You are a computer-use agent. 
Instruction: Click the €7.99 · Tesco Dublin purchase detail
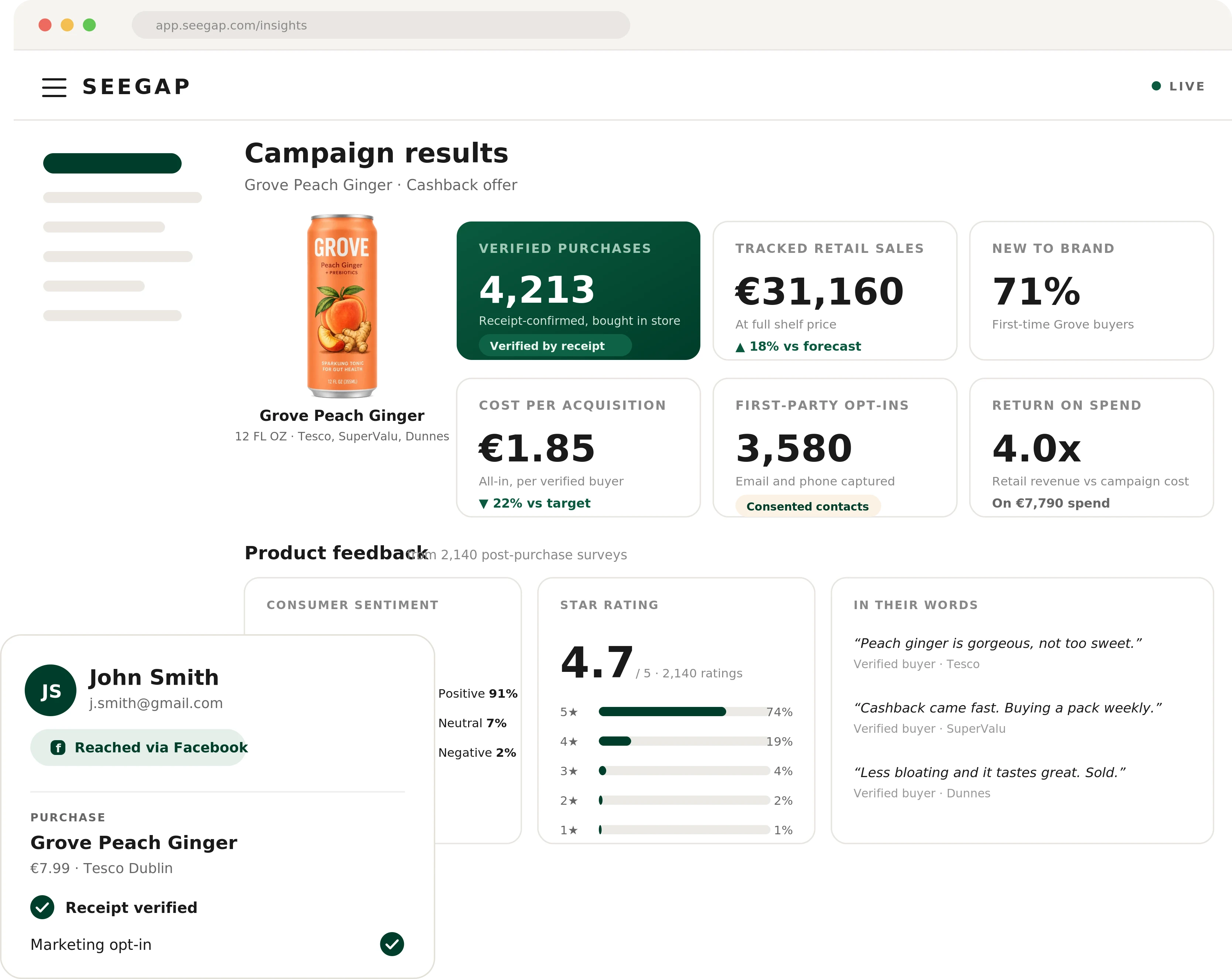101,868
